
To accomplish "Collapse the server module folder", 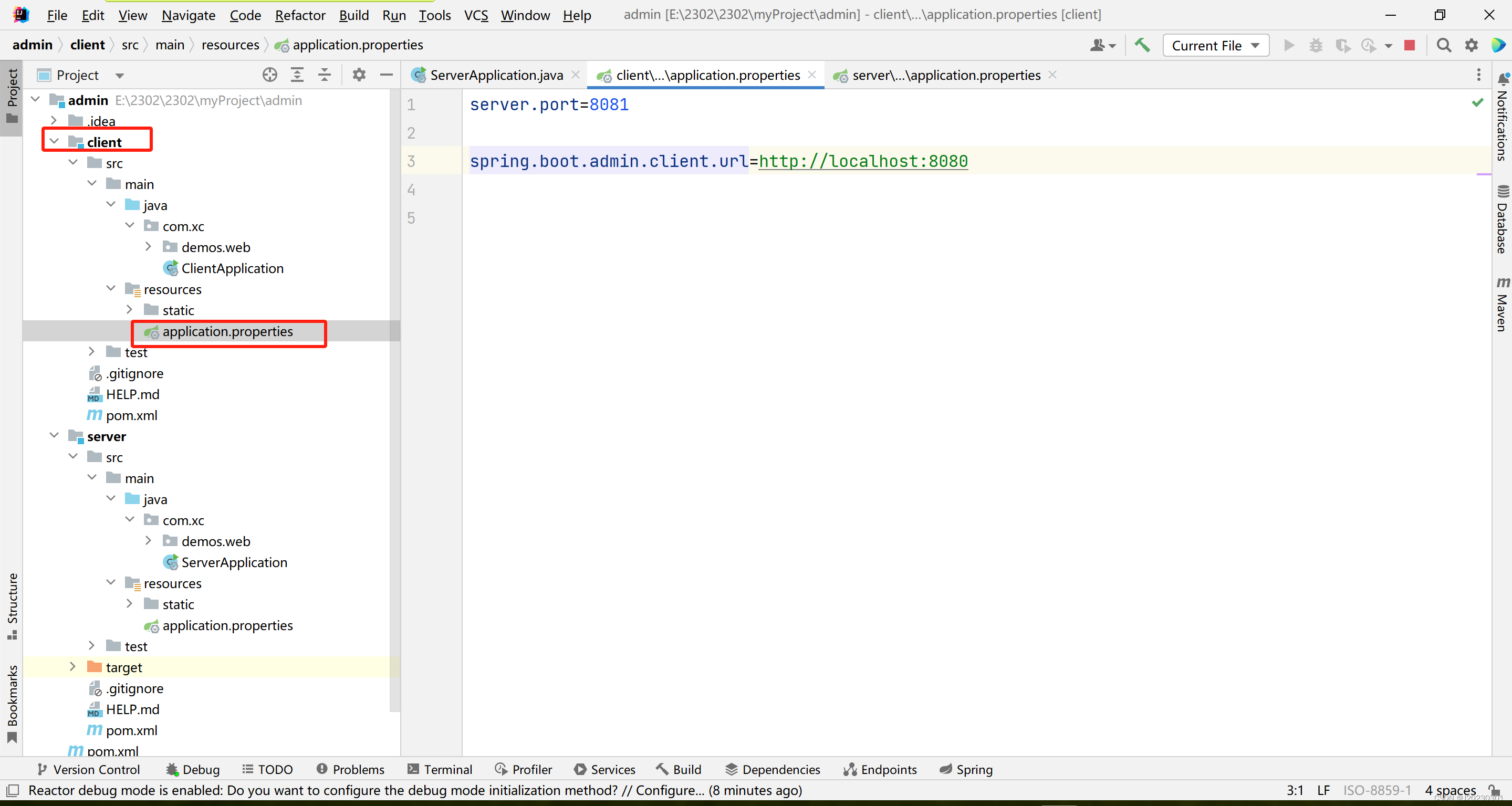I will (x=54, y=436).
